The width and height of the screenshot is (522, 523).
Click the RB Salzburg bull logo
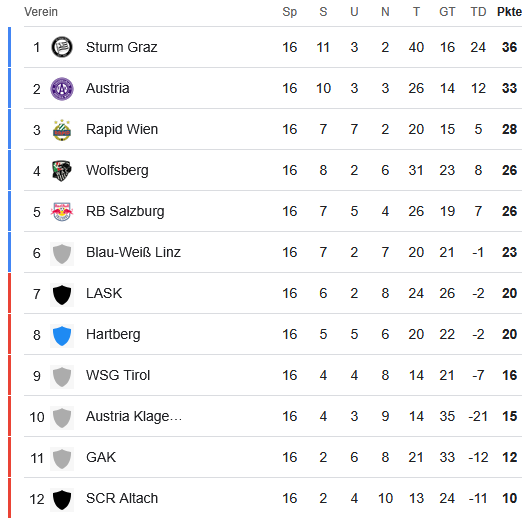62,212
